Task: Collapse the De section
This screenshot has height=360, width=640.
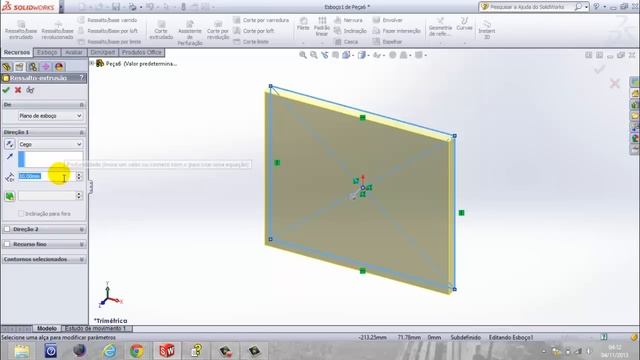Action: click(x=81, y=105)
